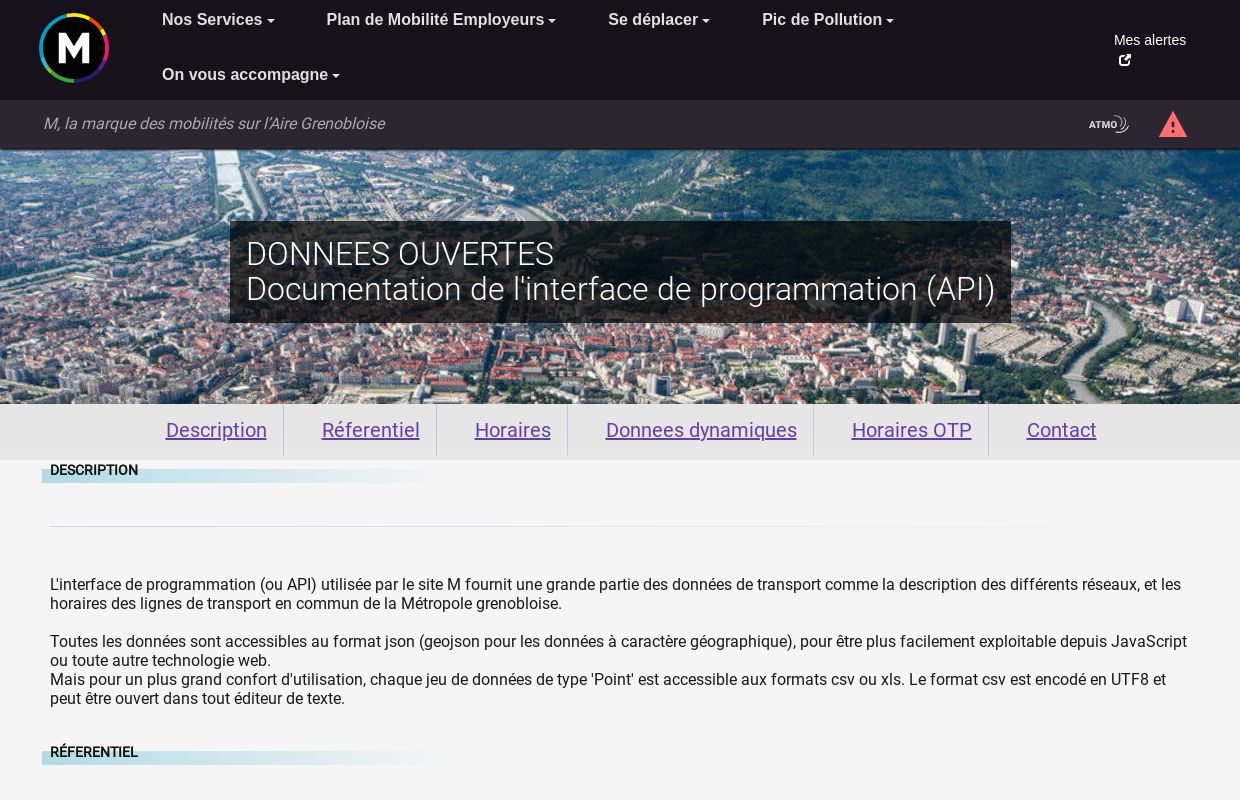Click 'Documentation de l'interface de programmation (API)' text
The image size is (1240, 800).
[620, 289]
